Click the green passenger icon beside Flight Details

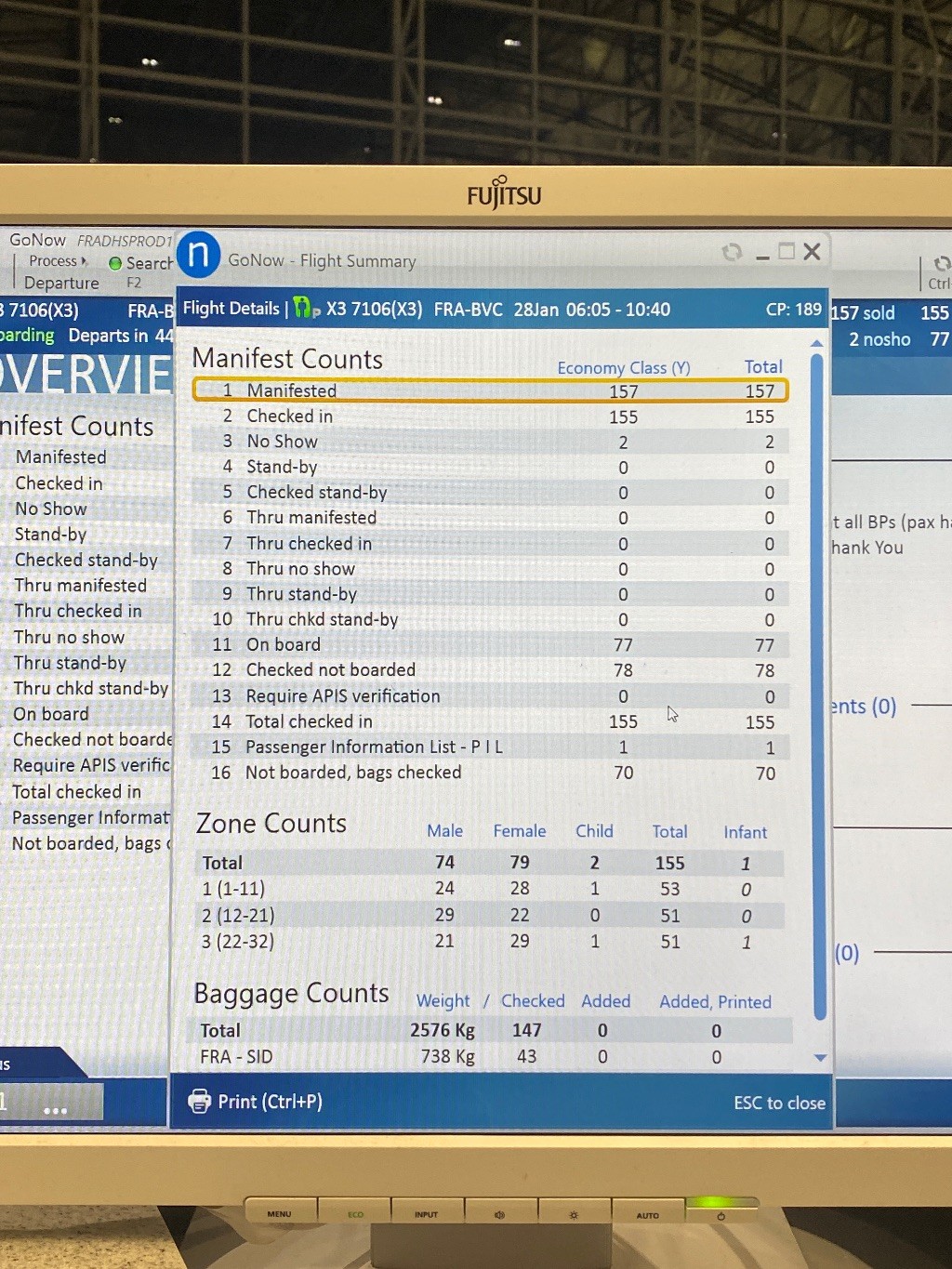coord(304,308)
